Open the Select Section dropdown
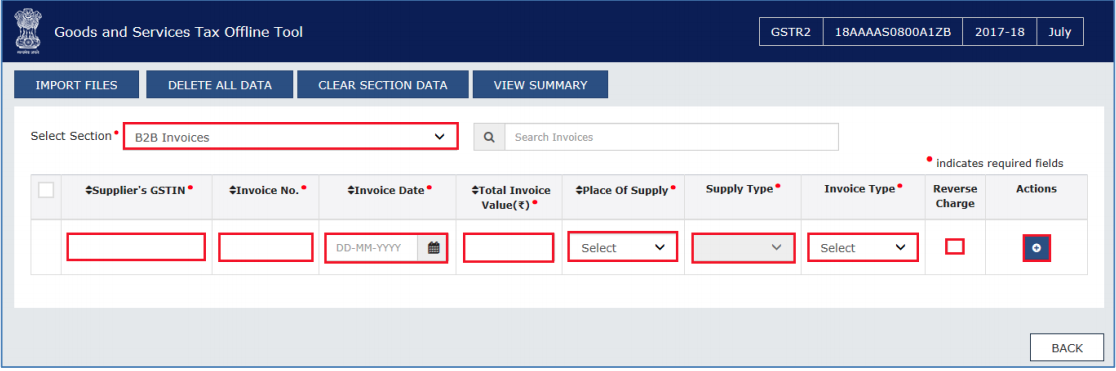The height and width of the screenshot is (371, 1116). (x=290, y=137)
